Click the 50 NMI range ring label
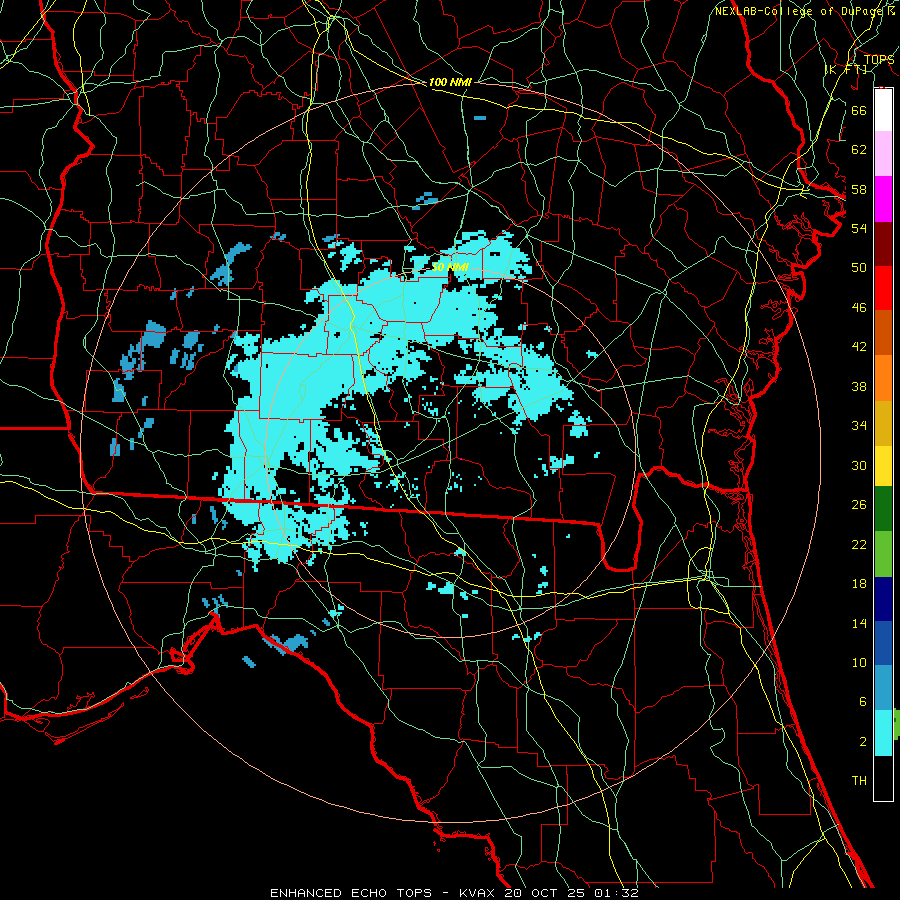Image resolution: width=900 pixels, height=900 pixels. [x=450, y=267]
